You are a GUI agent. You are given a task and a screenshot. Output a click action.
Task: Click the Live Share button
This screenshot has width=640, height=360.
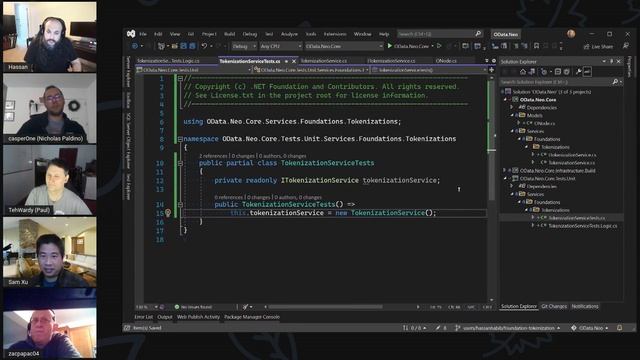[598, 47]
